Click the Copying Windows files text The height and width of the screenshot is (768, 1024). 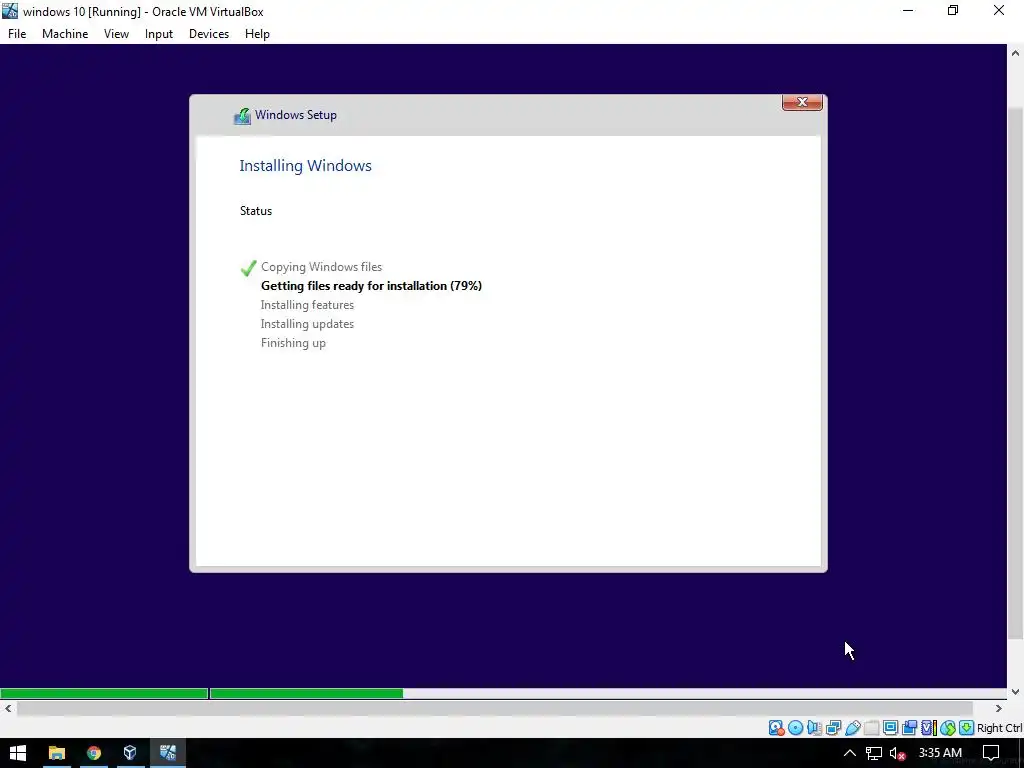(321, 266)
